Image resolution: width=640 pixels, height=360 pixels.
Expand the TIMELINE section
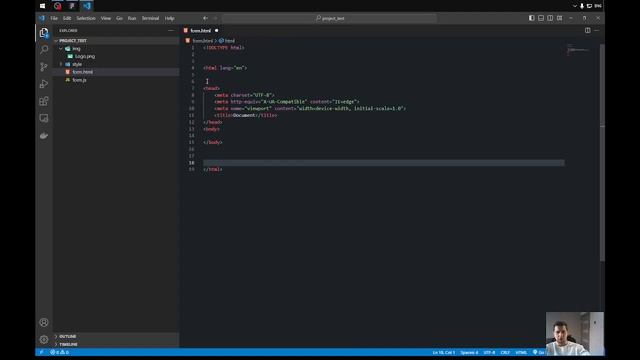[x=116, y=344]
